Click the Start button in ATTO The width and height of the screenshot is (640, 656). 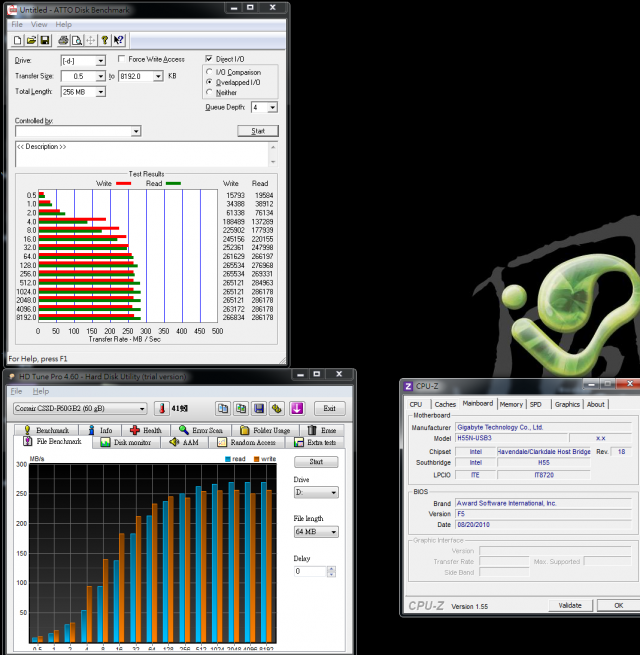258,131
